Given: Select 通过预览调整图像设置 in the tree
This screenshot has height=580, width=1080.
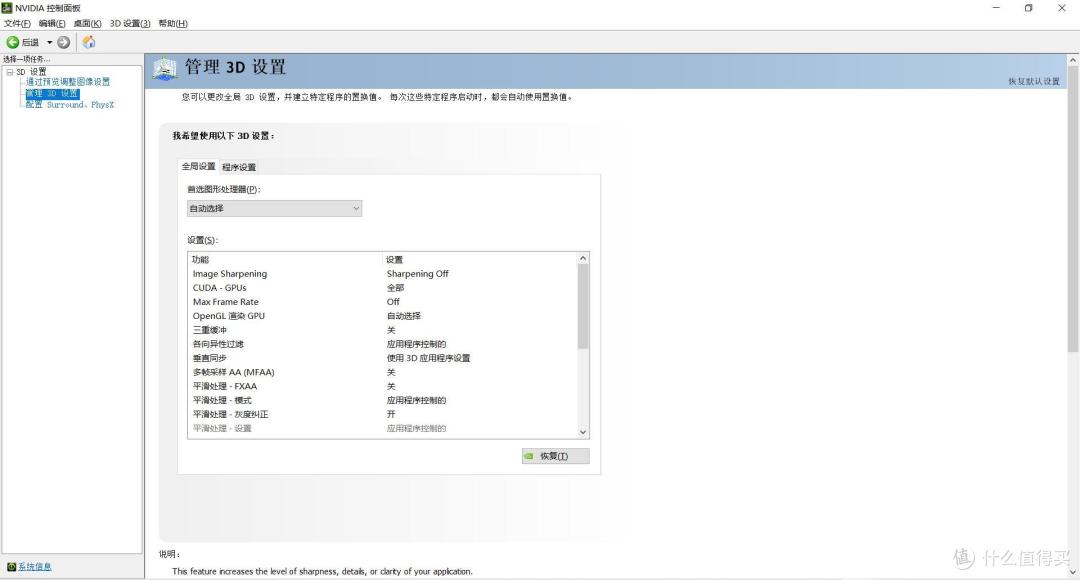Looking at the screenshot, I should pos(68,82).
